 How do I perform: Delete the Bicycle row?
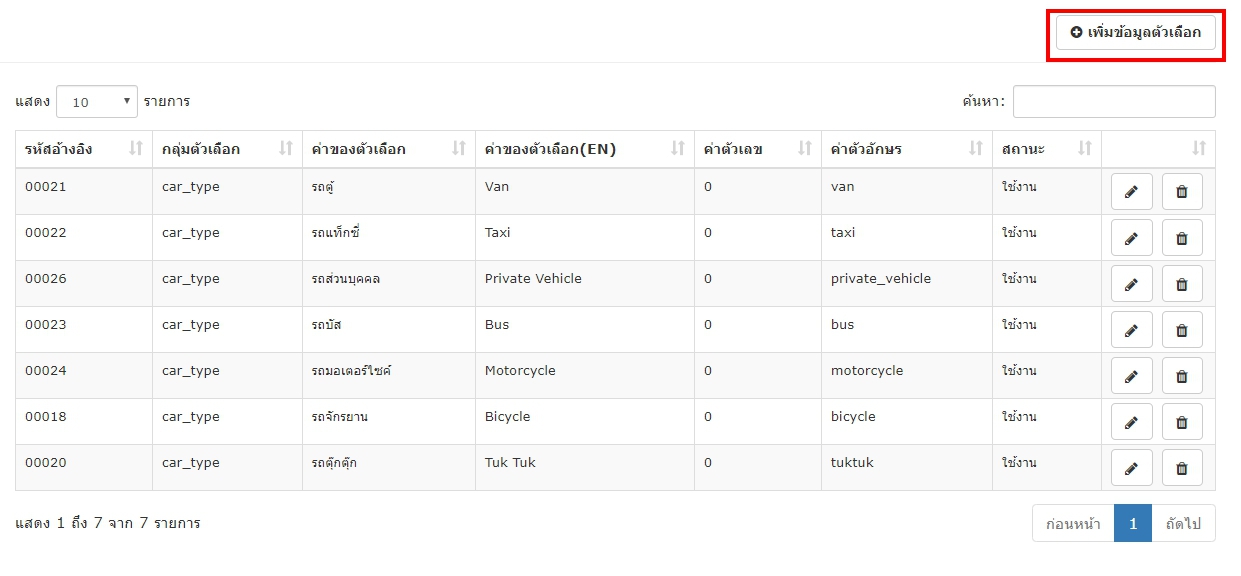click(1182, 422)
